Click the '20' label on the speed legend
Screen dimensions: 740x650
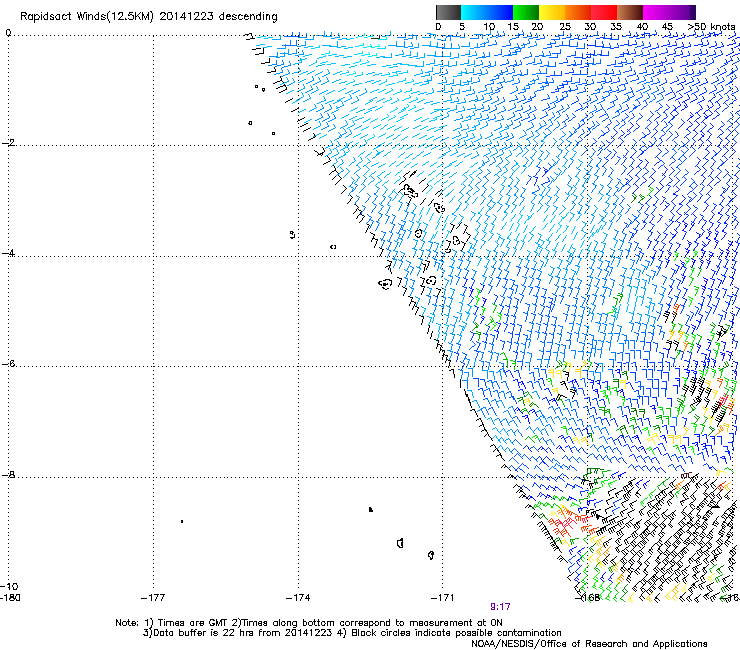click(x=537, y=27)
